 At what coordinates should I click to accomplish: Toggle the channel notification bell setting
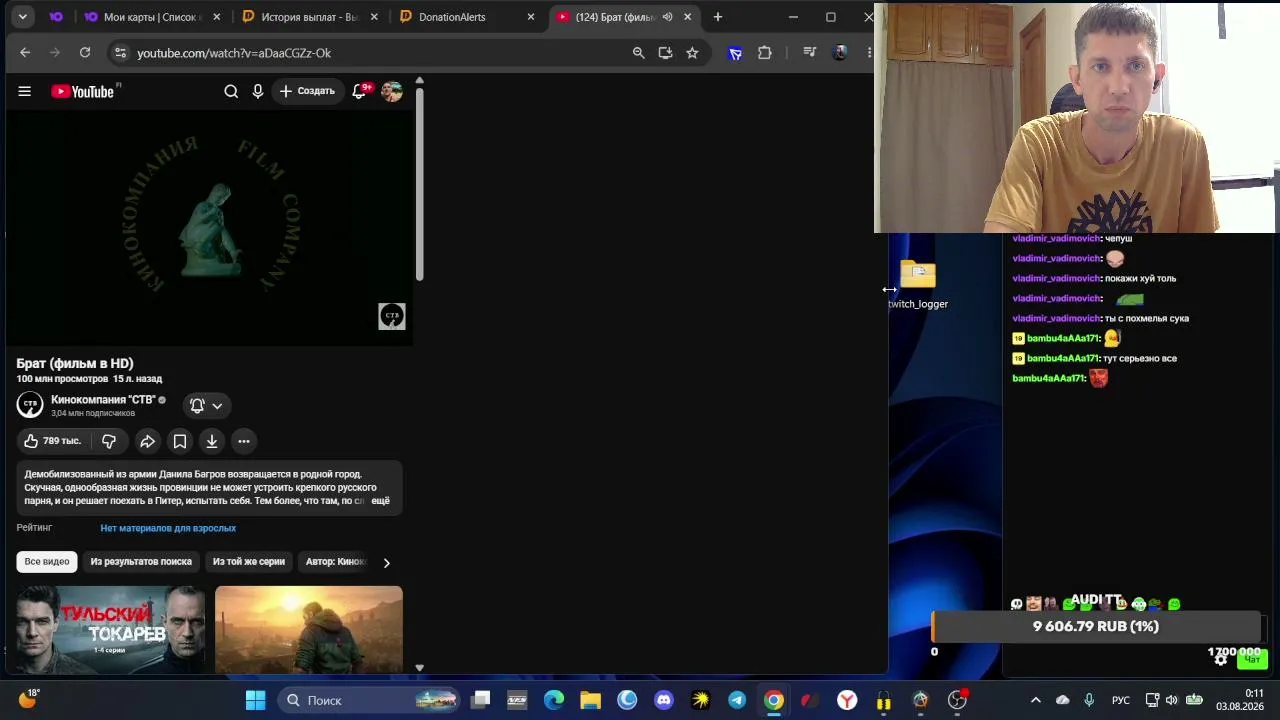206,405
